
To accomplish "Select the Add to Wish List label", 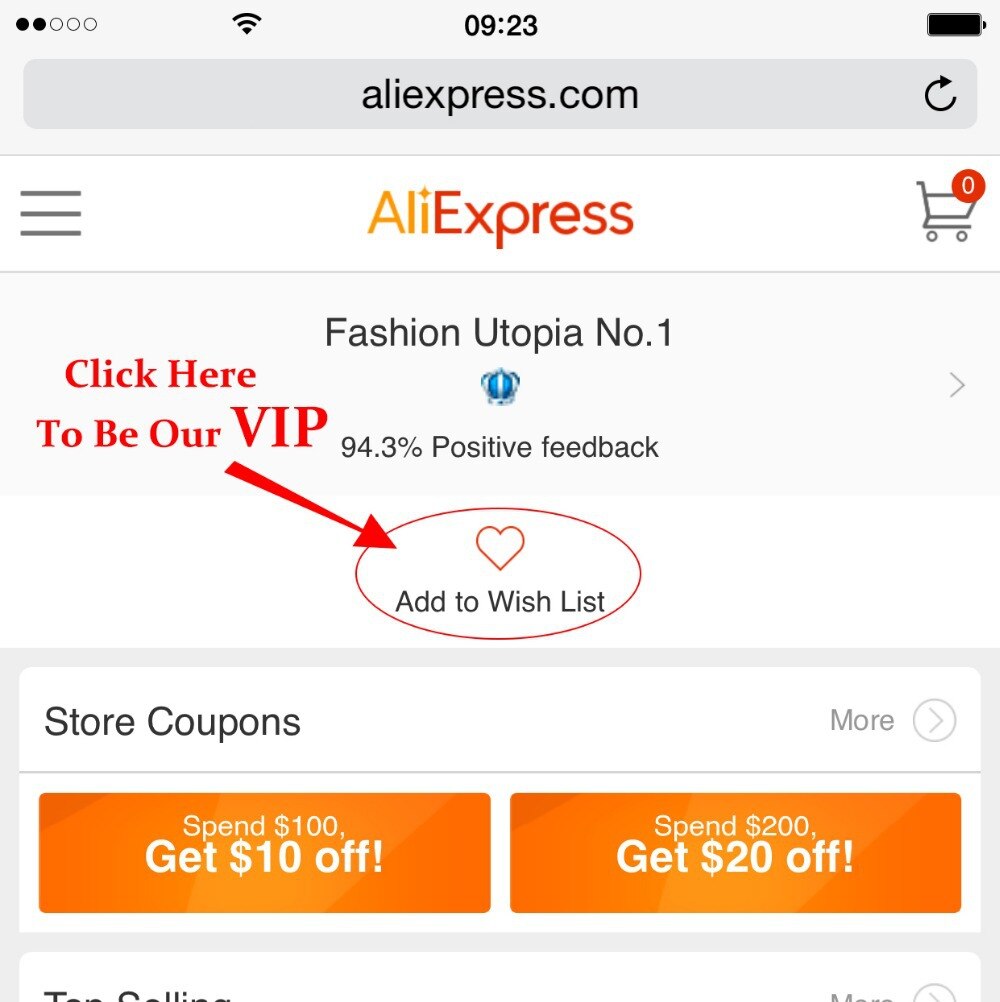I will click(x=500, y=601).
